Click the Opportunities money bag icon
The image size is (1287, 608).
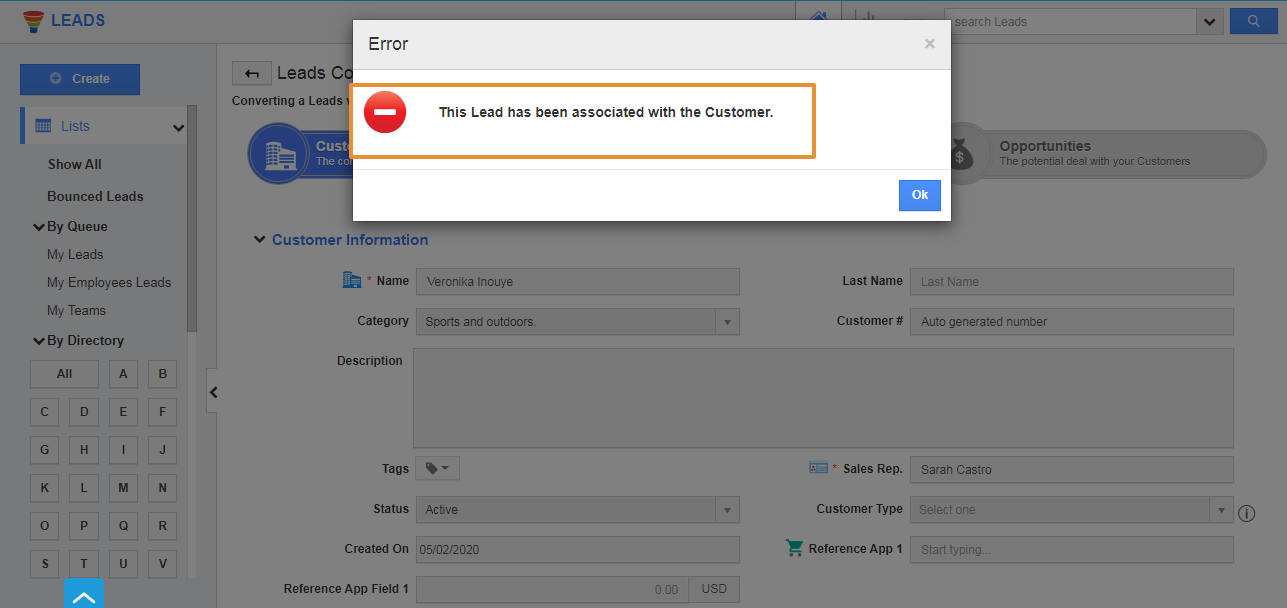pos(961,155)
